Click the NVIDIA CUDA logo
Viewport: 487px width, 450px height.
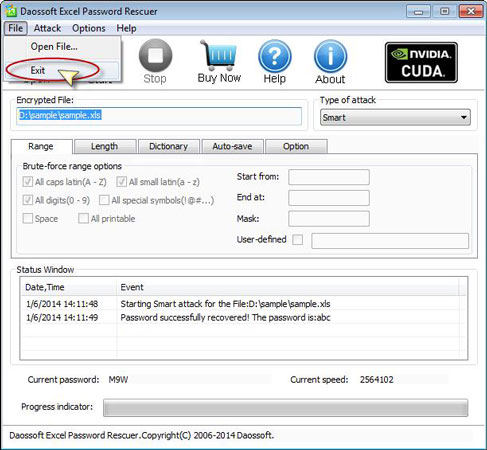point(421,62)
